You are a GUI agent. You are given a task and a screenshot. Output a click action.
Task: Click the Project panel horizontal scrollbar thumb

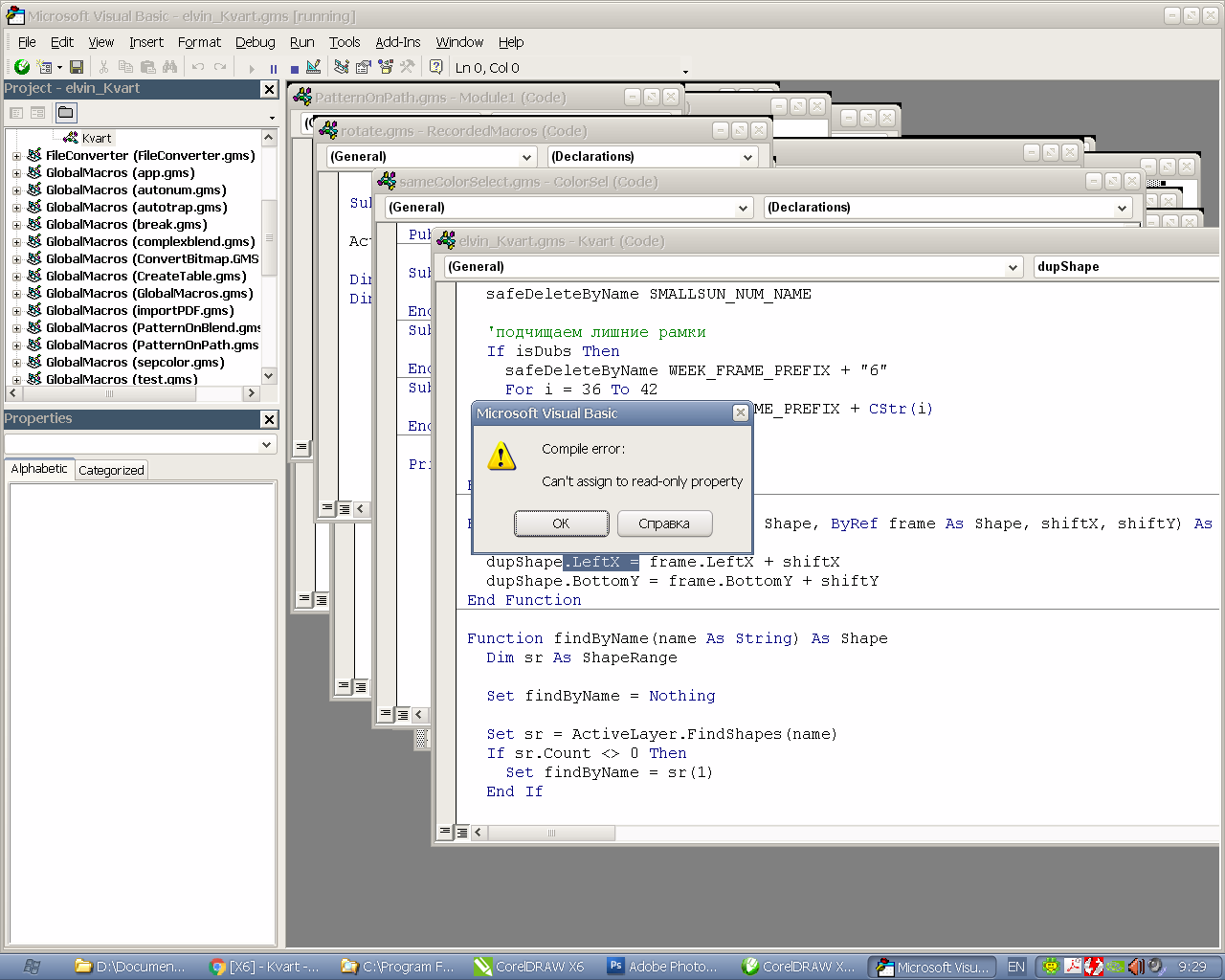[x=110, y=393]
